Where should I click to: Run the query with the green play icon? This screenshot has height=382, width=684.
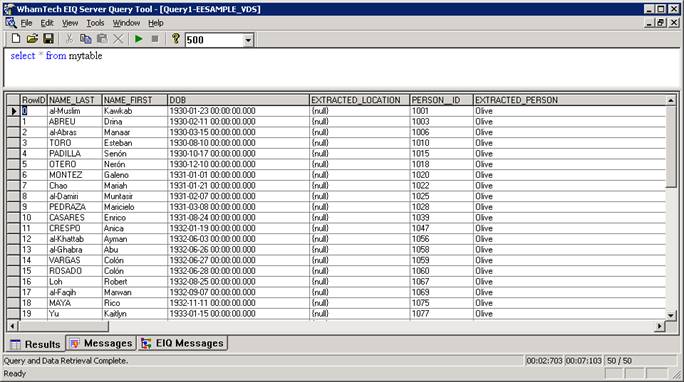[139, 39]
